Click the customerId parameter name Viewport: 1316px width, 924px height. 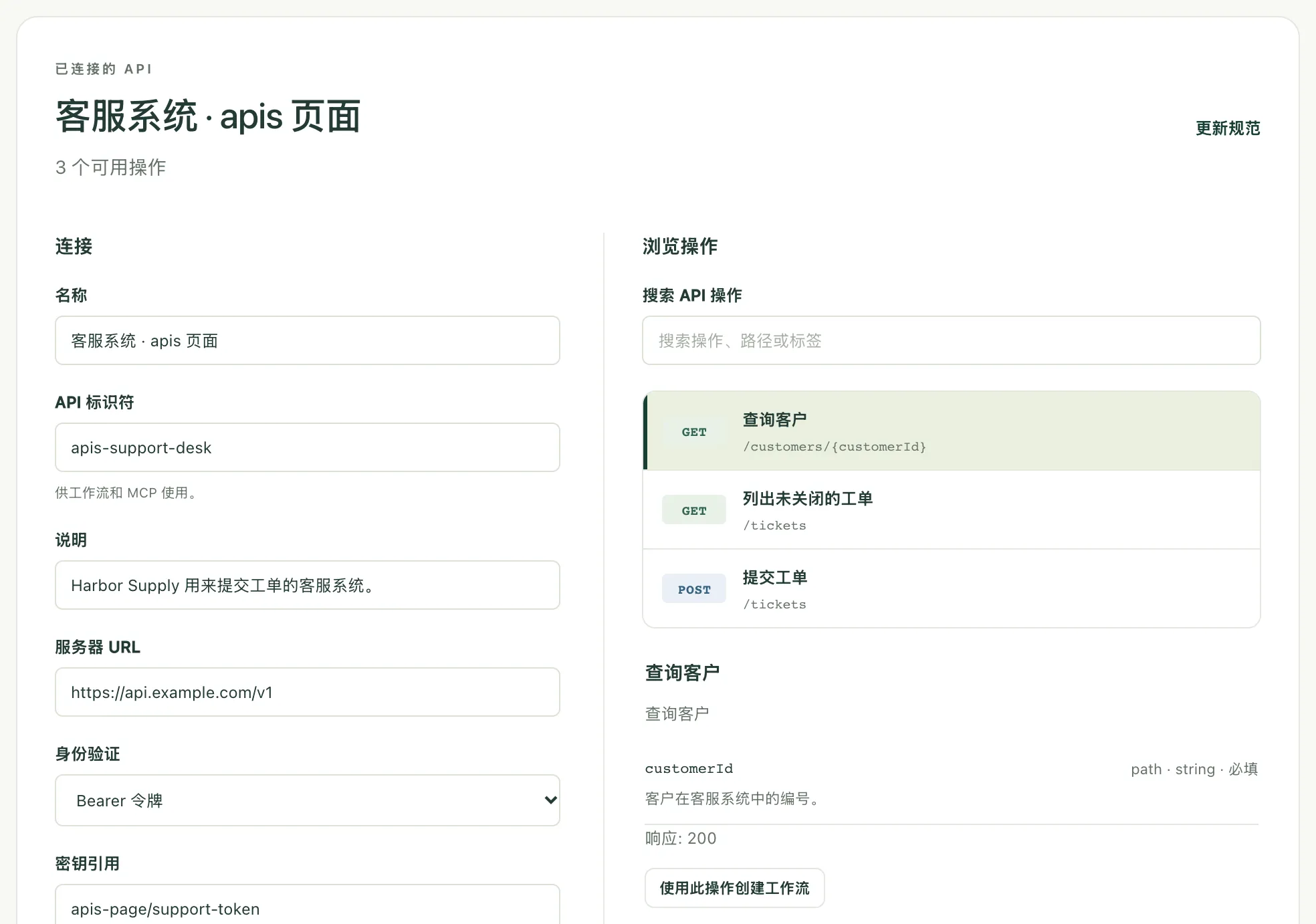(689, 769)
